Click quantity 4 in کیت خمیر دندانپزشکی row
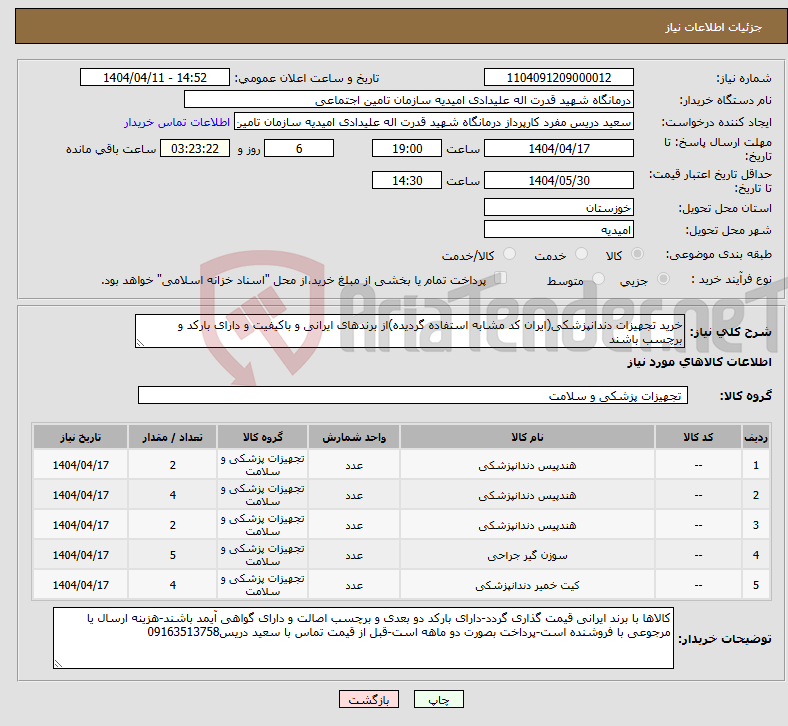 [x=172, y=585]
